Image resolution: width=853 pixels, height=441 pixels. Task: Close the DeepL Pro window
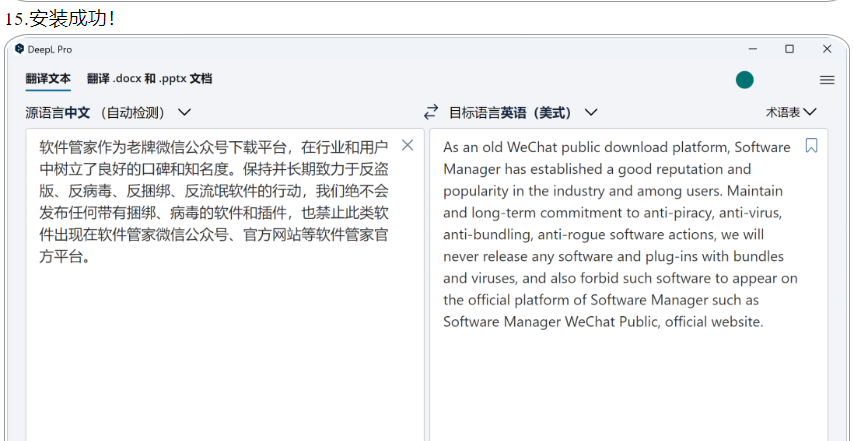[x=827, y=49]
